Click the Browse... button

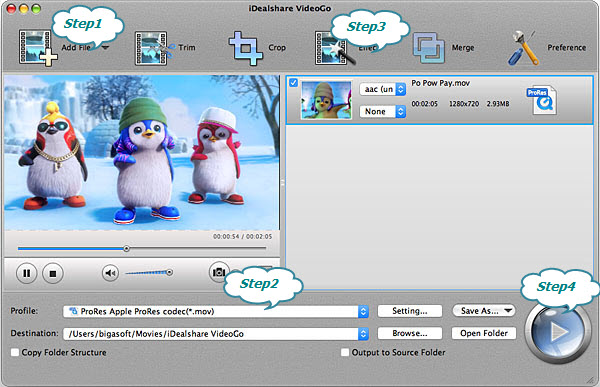point(410,333)
